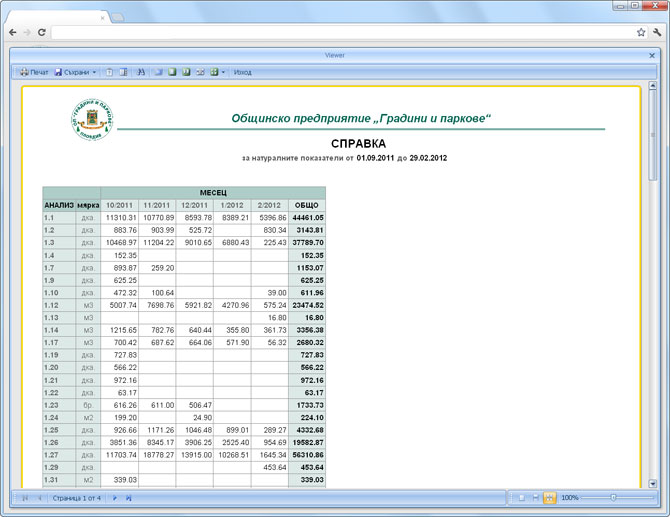Screen dimensions: 670x517
Task: Click total value 56310.86
Action: click(x=308, y=455)
